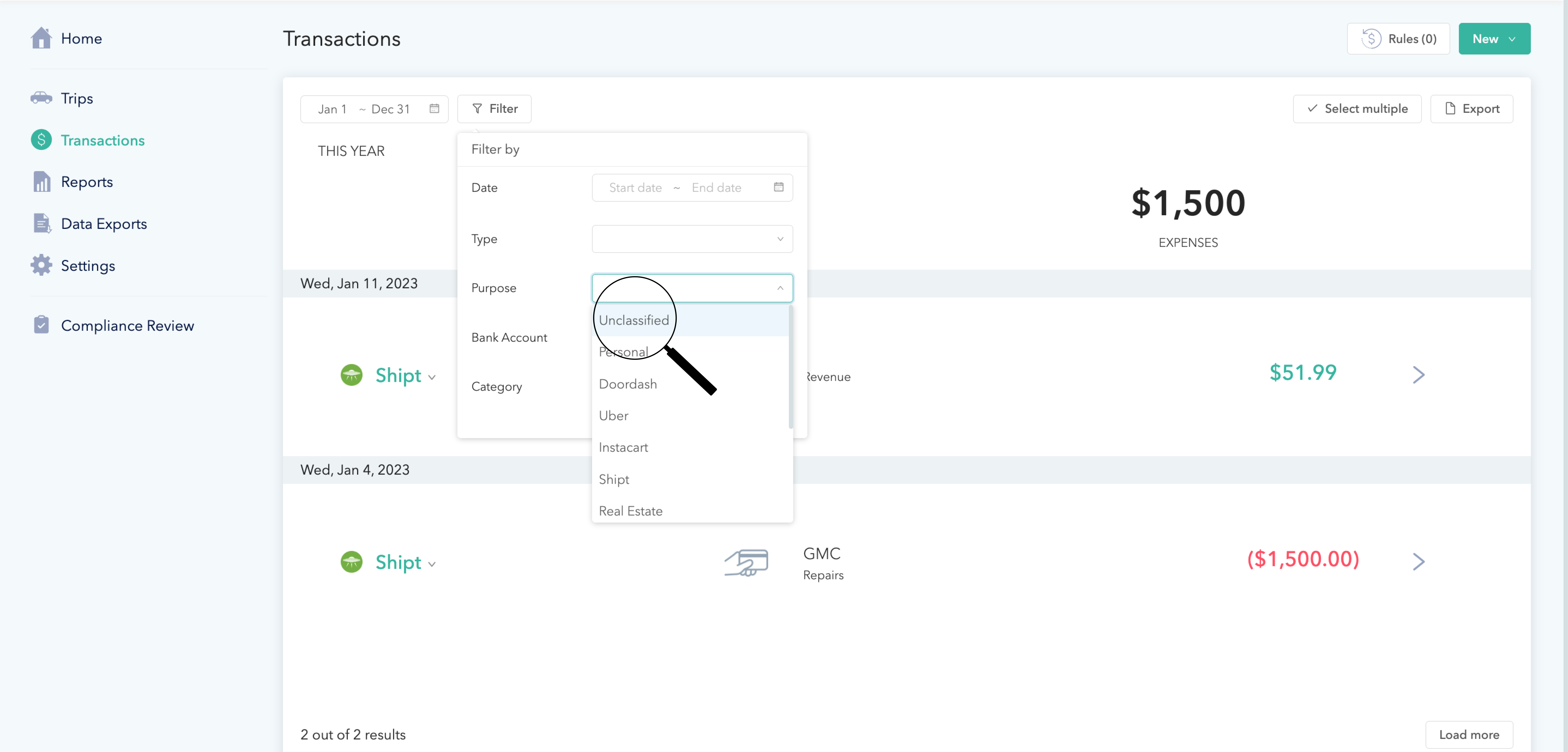Click the Shipt logo on the GMC row
Viewport: 1568px width, 752px height.
pos(351,562)
